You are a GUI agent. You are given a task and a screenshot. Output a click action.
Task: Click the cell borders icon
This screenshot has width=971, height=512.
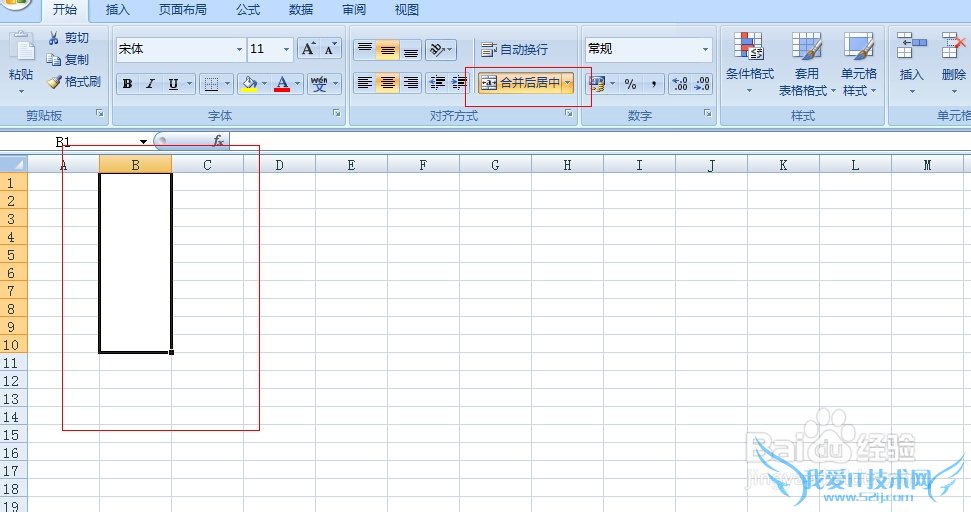(x=212, y=84)
